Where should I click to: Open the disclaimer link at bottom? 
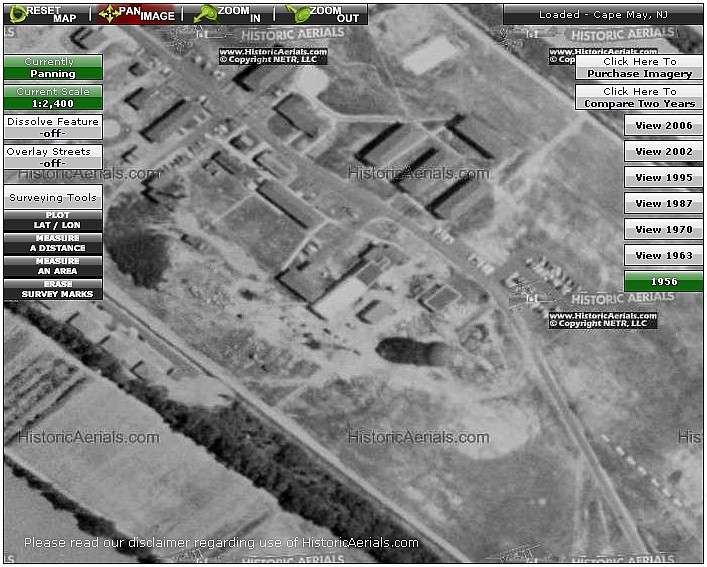coord(221,543)
